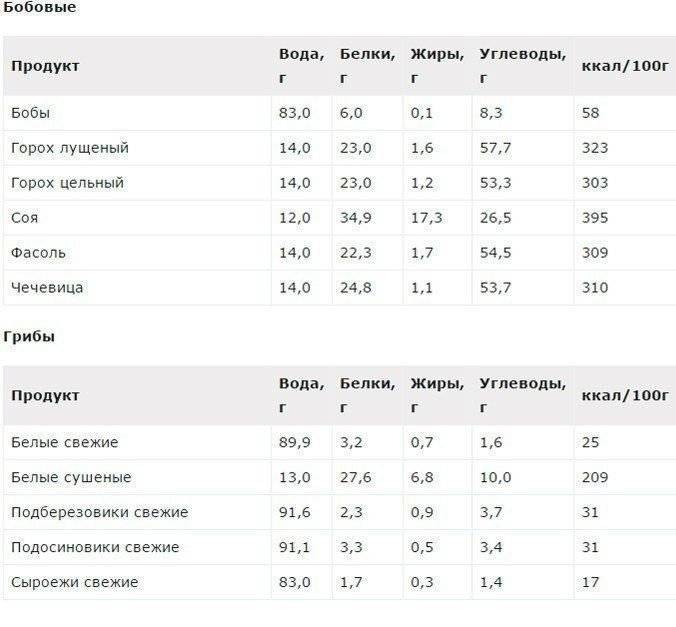Click the Бобовые section heading
676x627 pixels.
click(x=40, y=8)
